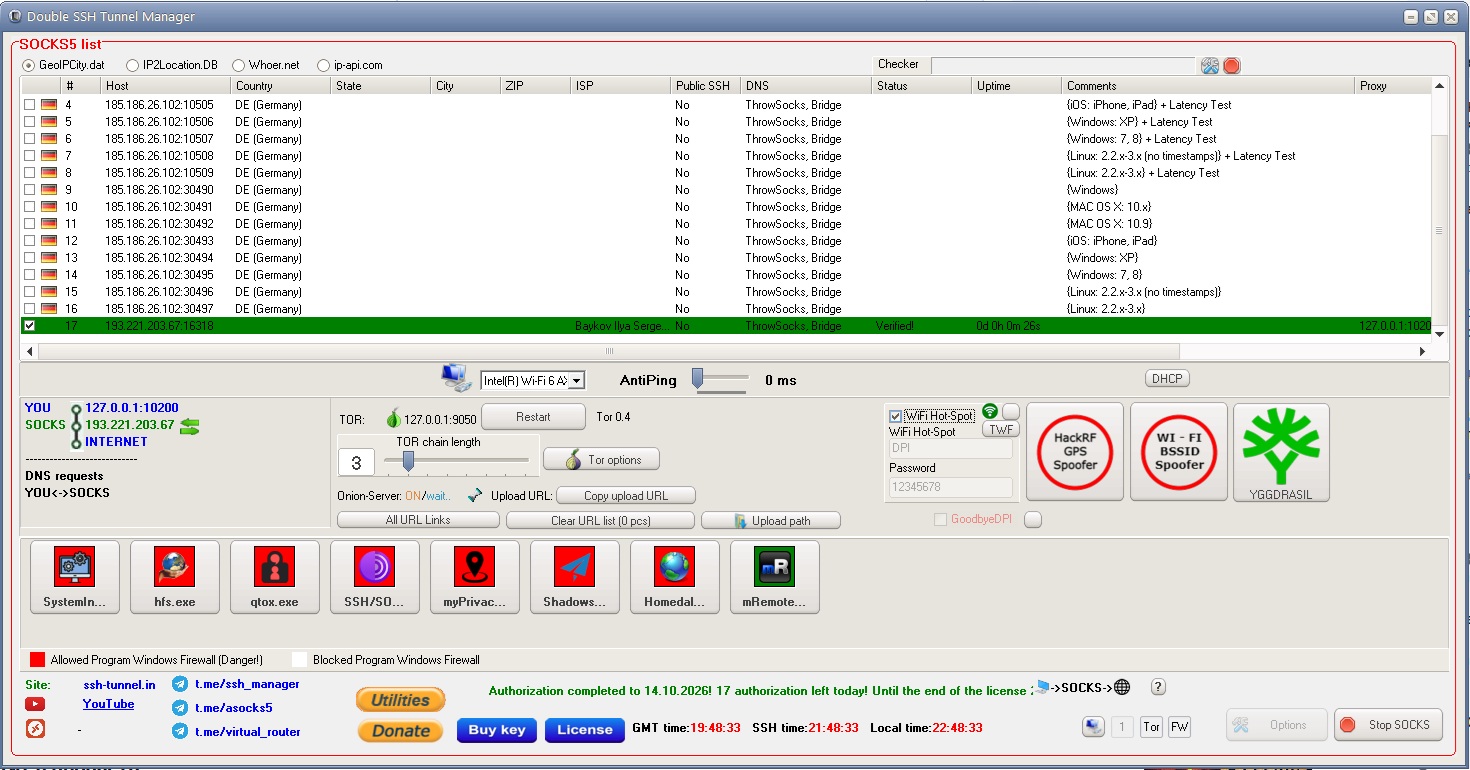The width and height of the screenshot is (1470, 770).
Task: Launch the Shadowsocks paper plane shortcut
Action: (575, 576)
